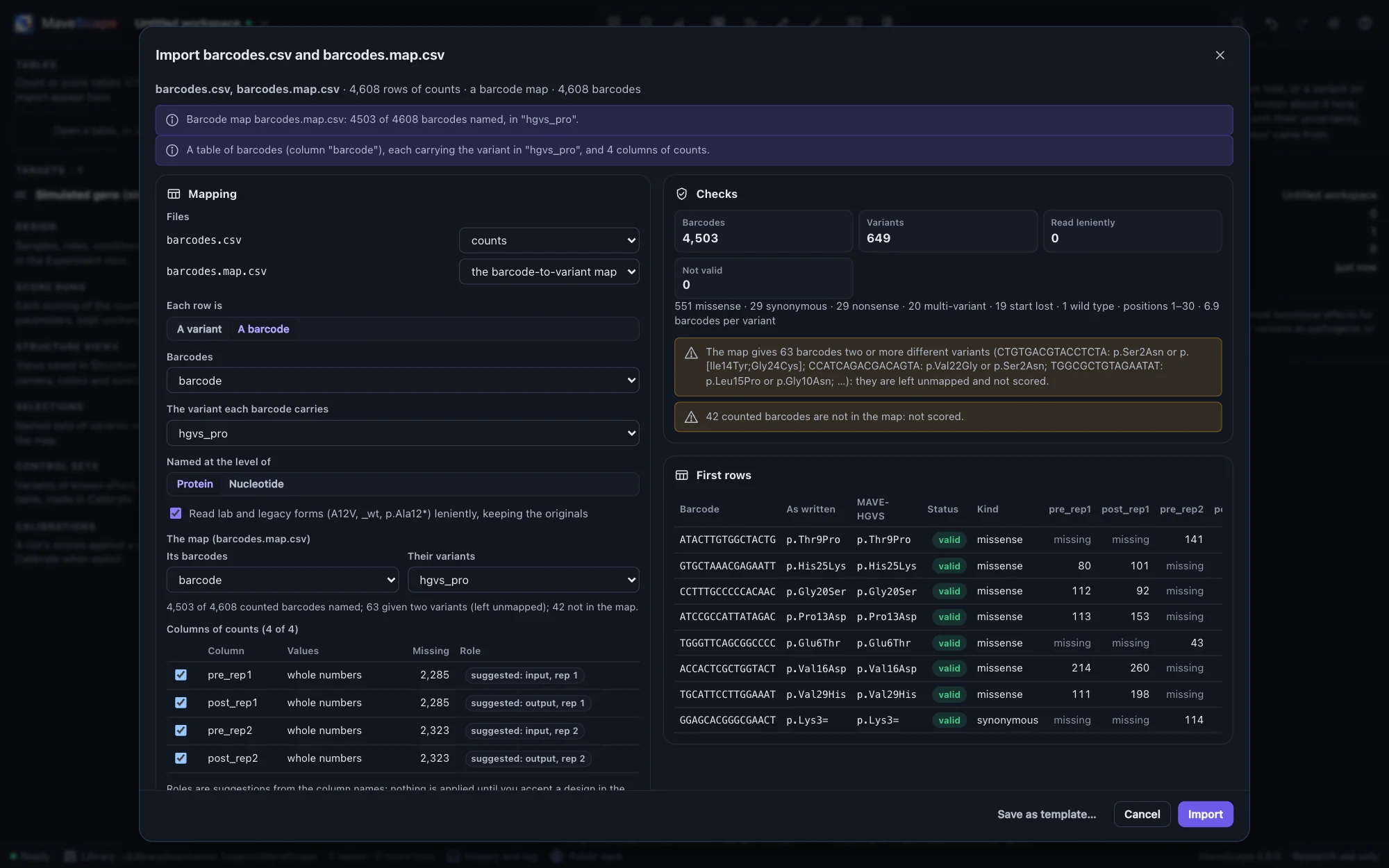The image size is (1389, 868).
Task: Click 'p.Val16Asp' in As written column
Action: click(816, 669)
